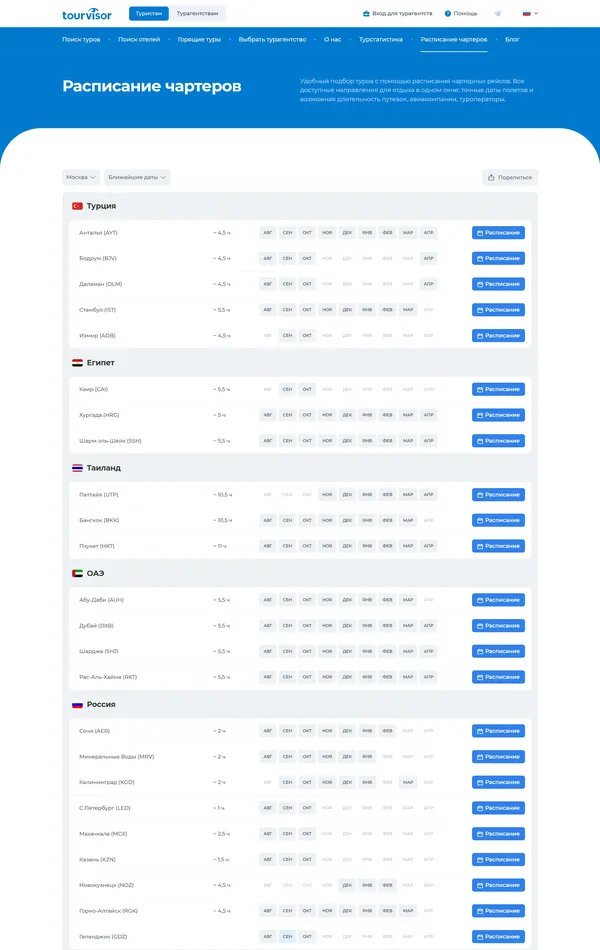Image resolution: width=600 pixels, height=950 pixels.
Task: Select the СЕН month chip for Анталья
Action: (x=287, y=232)
